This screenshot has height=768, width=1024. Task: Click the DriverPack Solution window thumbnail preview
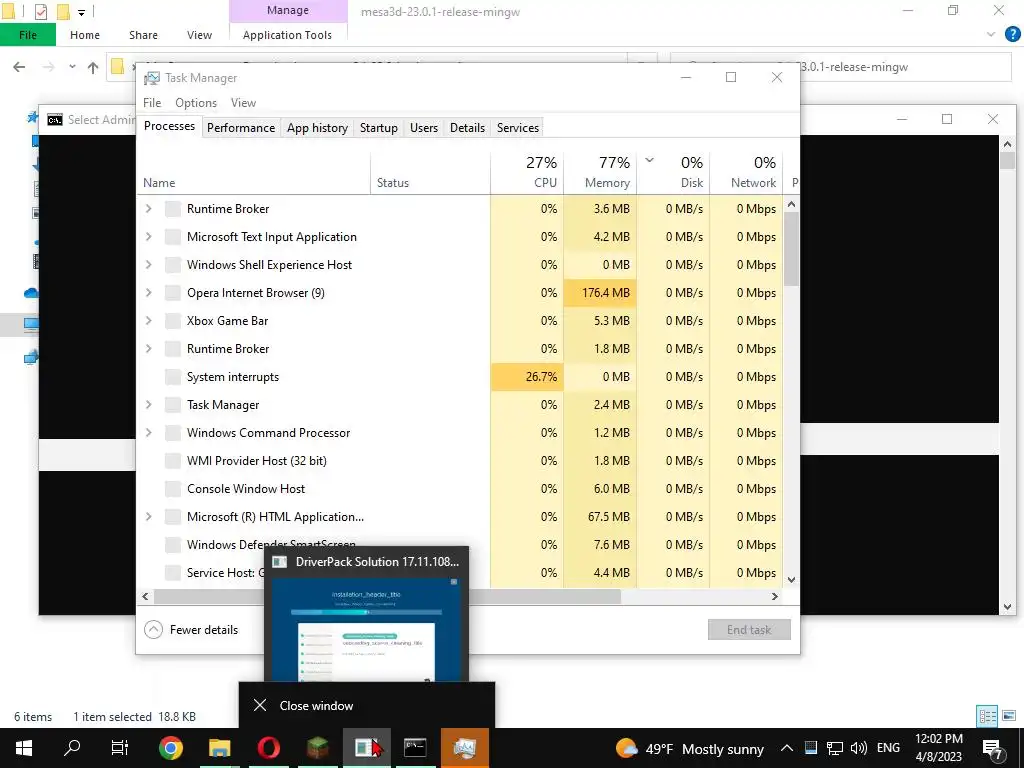tap(366, 629)
